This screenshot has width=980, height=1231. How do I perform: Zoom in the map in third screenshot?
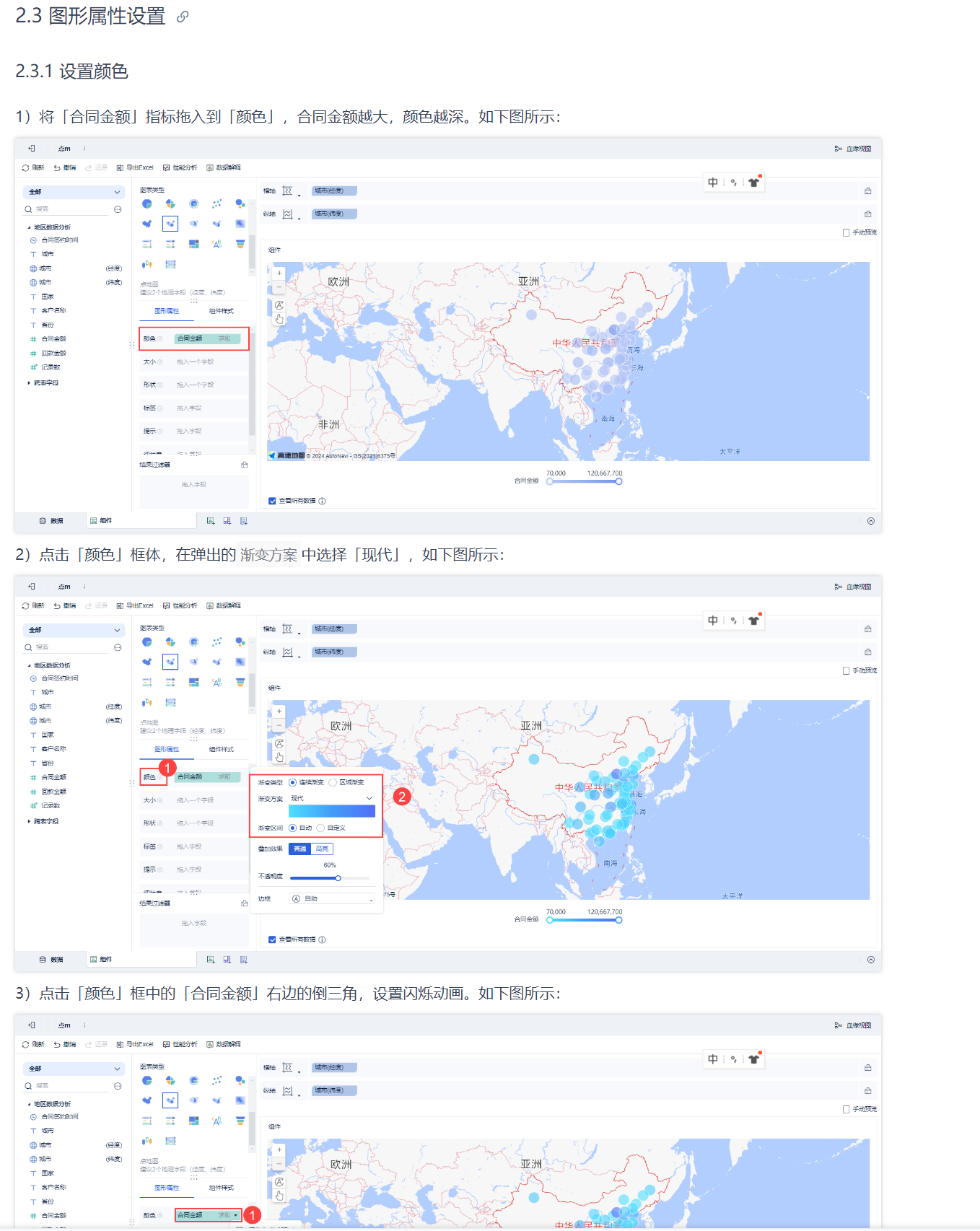click(x=279, y=1150)
